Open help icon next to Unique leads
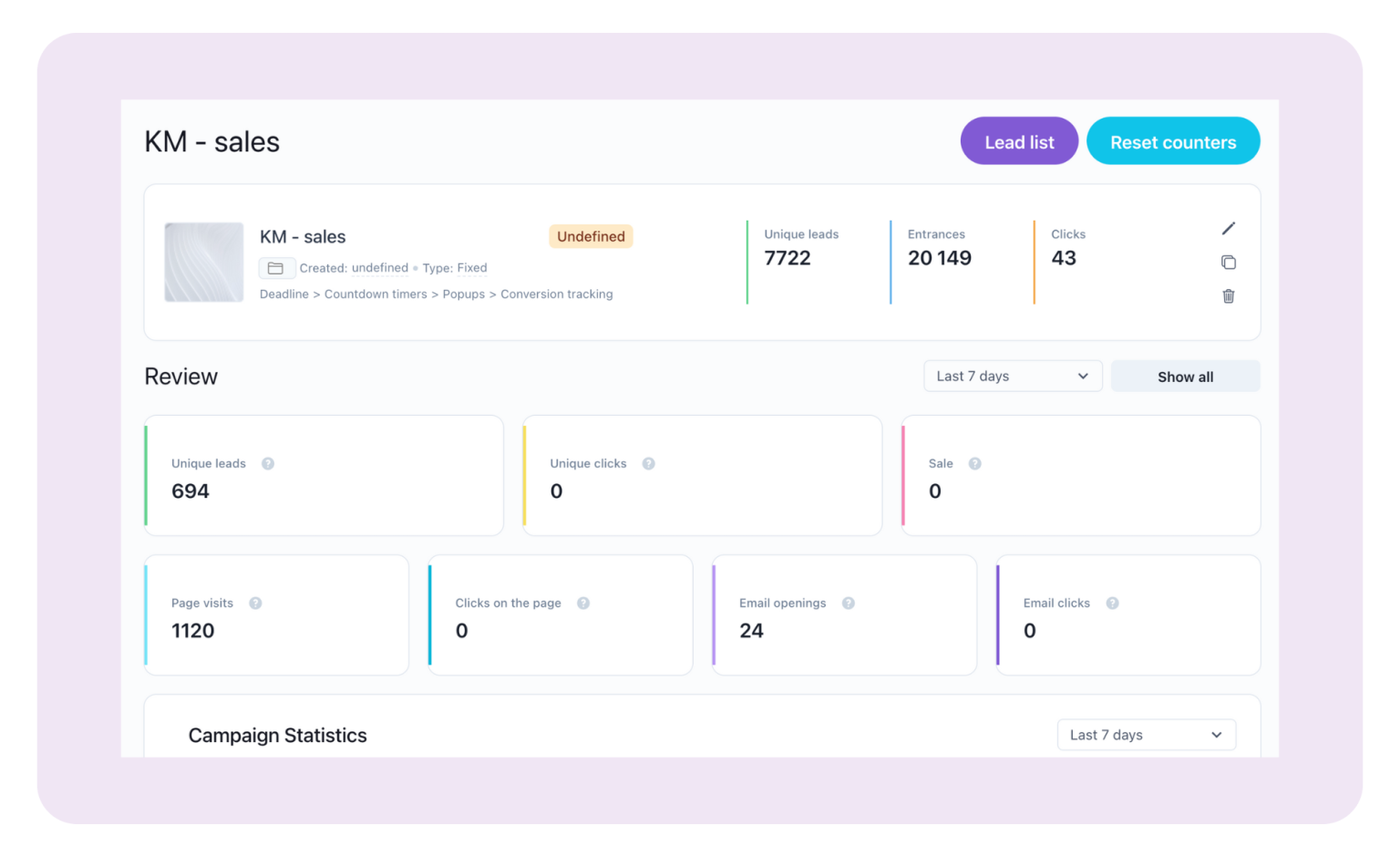Image resolution: width=1400 pixels, height=857 pixels. [x=268, y=463]
